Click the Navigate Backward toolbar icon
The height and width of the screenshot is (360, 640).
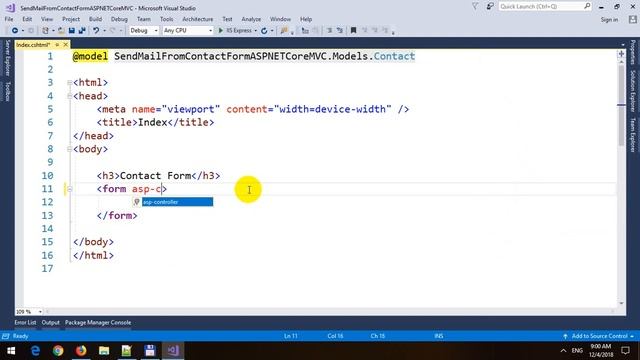[15, 31]
